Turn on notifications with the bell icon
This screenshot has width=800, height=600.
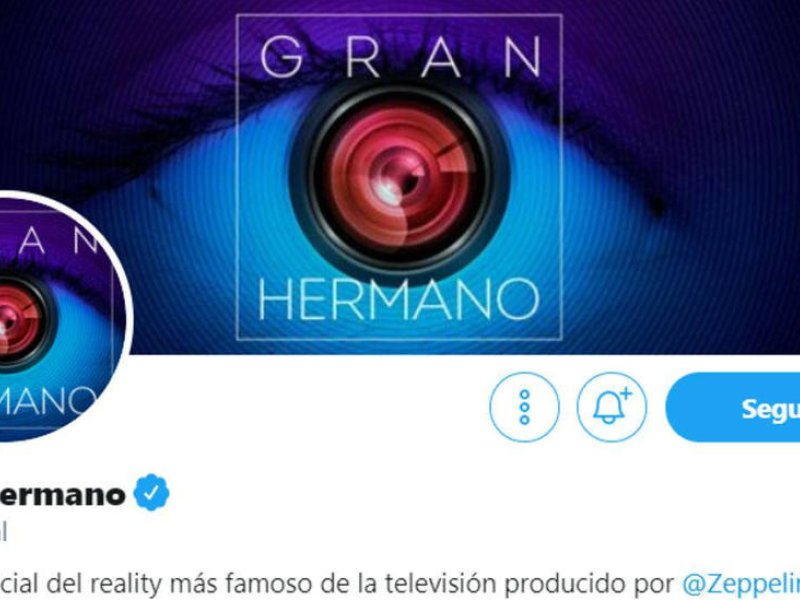click(x=612, y=407)
